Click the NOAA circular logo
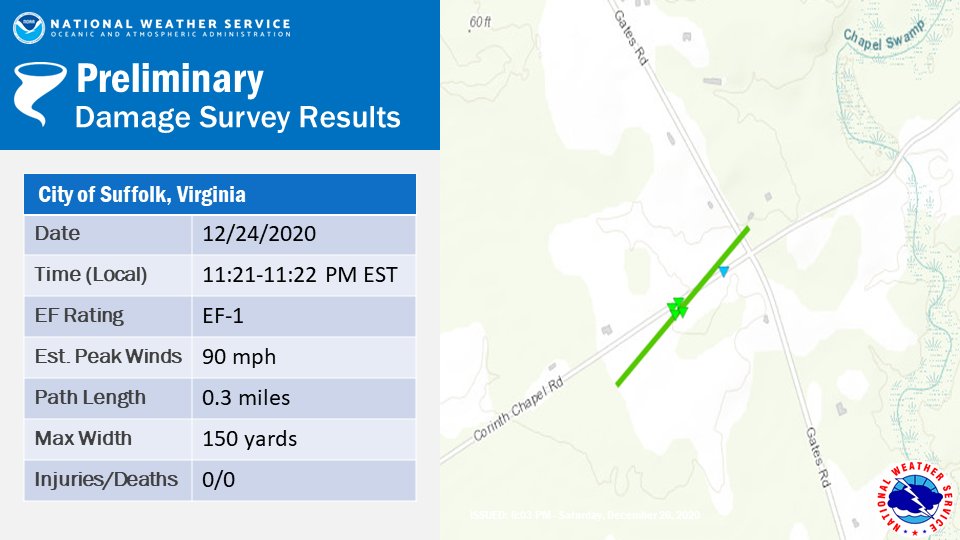This screenshot has width=960, height=540. click(28, 28)
